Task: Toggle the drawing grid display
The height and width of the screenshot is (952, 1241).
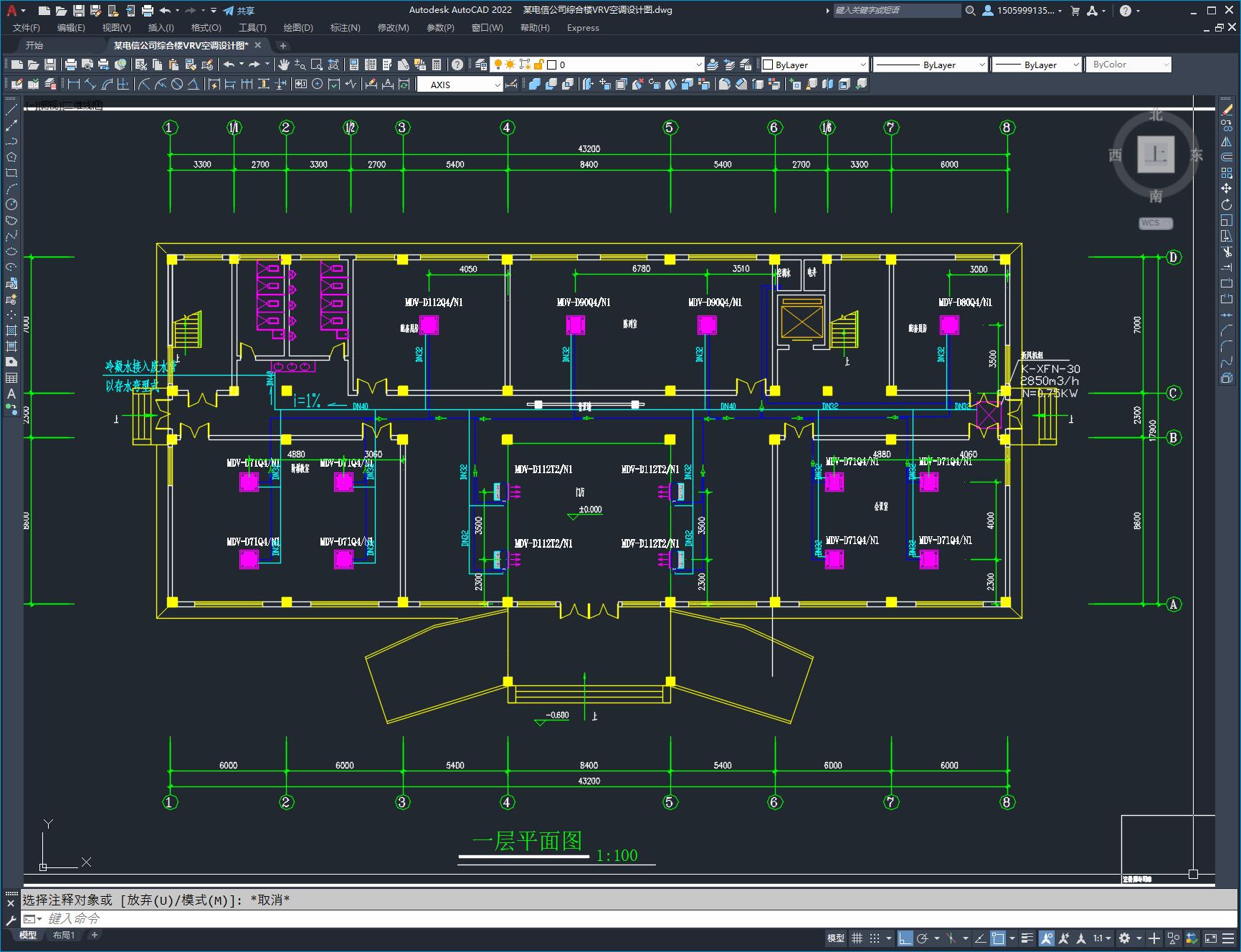Action: 857,938
